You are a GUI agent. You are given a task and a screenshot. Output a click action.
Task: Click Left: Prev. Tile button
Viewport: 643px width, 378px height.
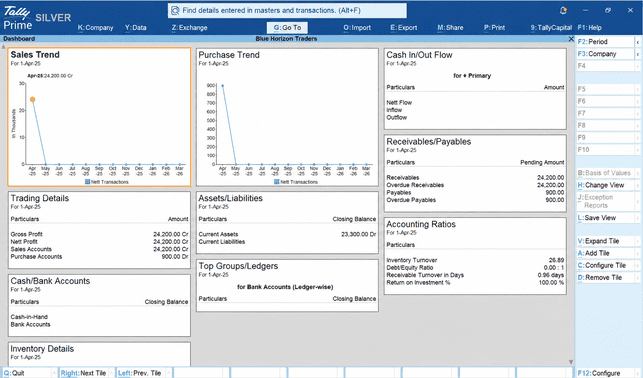[x=143, y=373]
